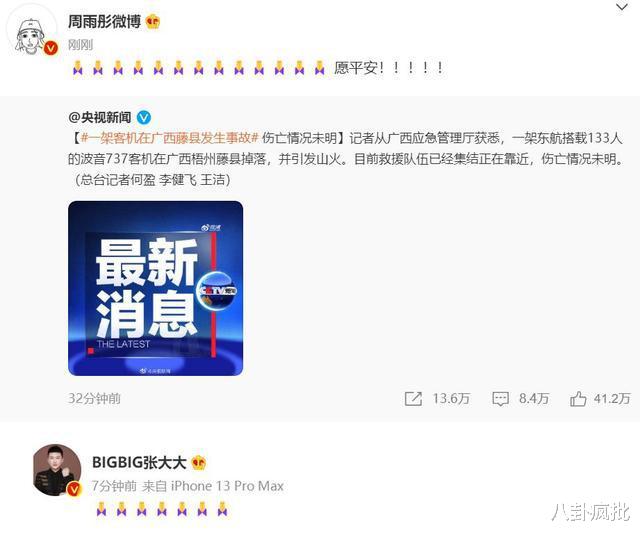
Task: Click the 7分钟前 timestamp under BIGBIG张大大
Action: 114,486
